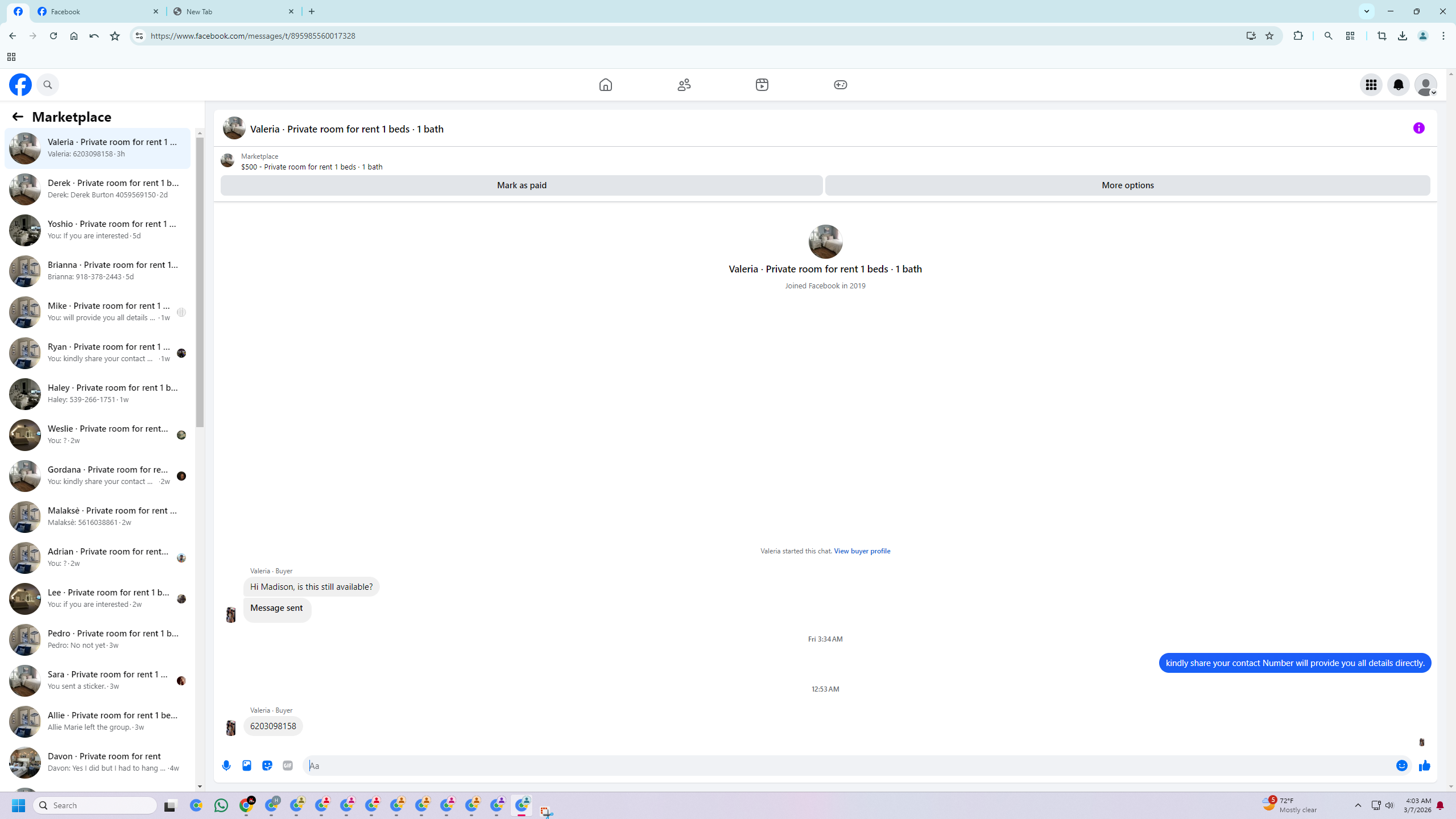Open the View buyer profile link
The height and width of the screenshot is (819, 1456).
click(862, 551)
